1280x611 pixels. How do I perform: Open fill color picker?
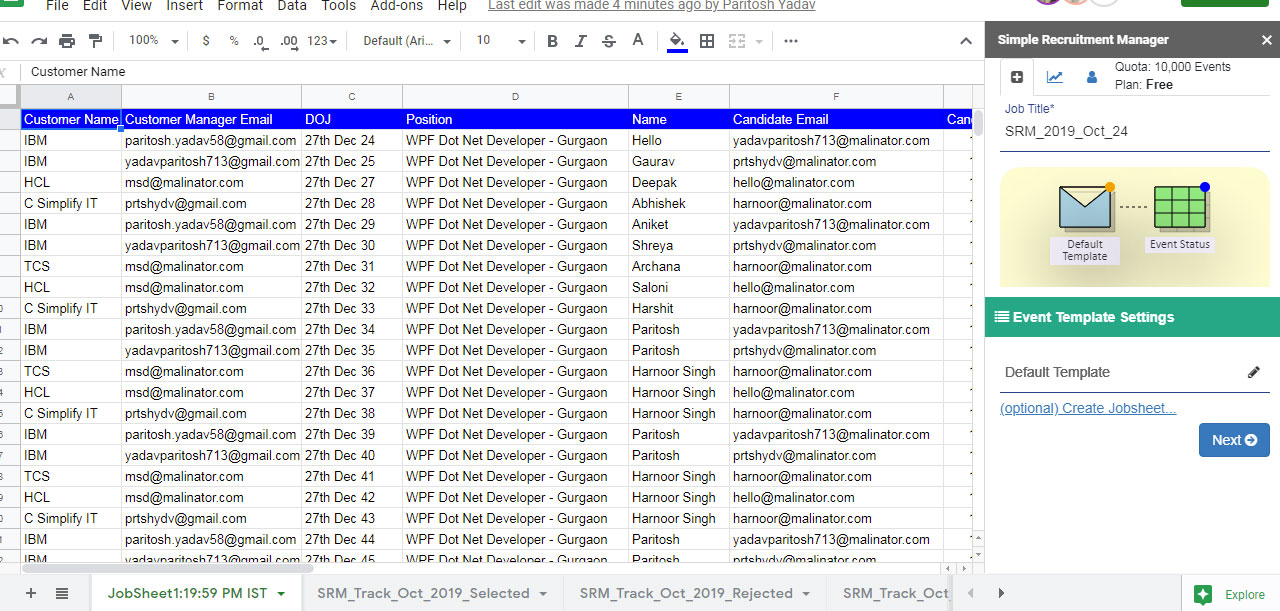(677, 41)
